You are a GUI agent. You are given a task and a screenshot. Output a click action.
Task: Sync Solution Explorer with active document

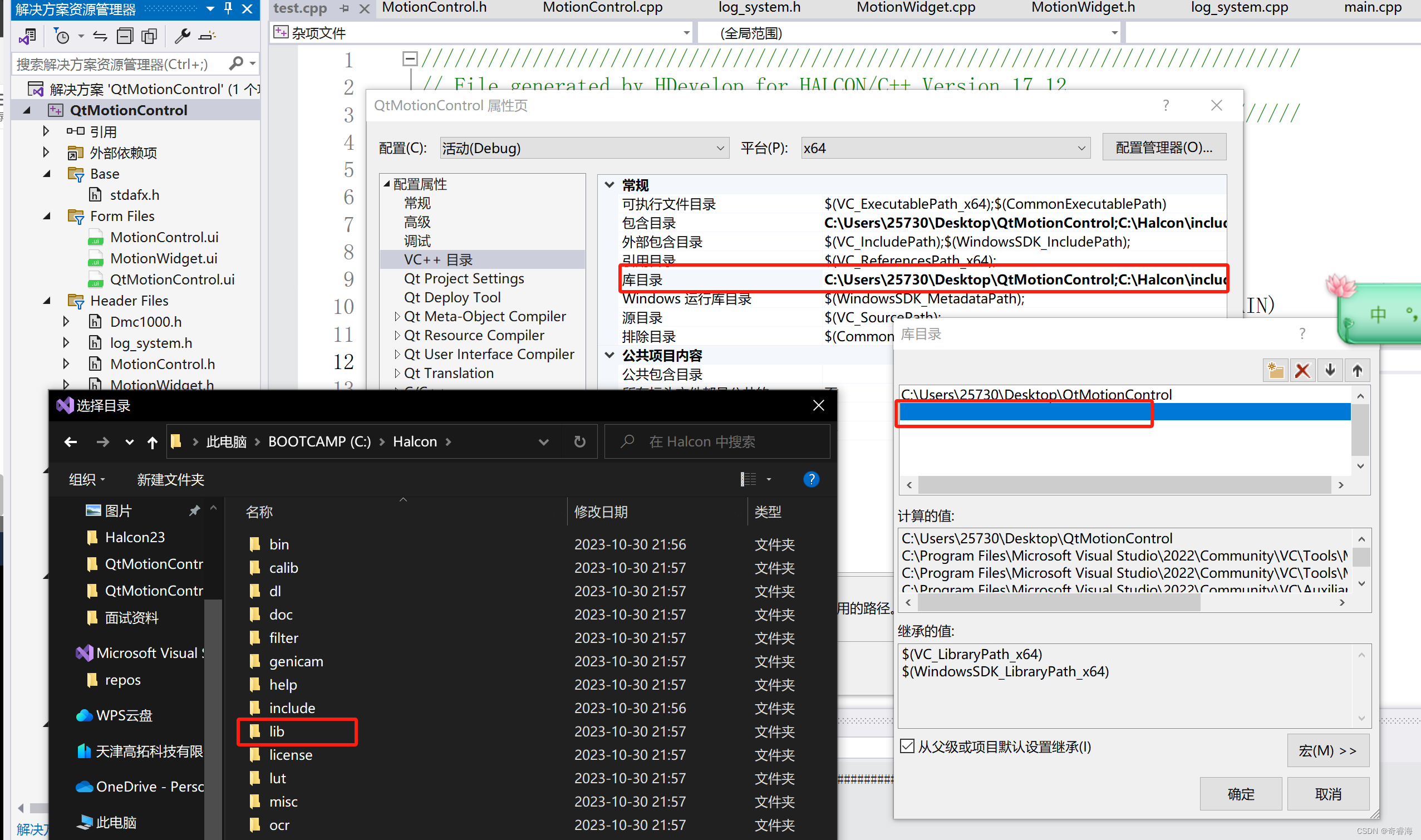pyautogui.click(x=101, y=36)
